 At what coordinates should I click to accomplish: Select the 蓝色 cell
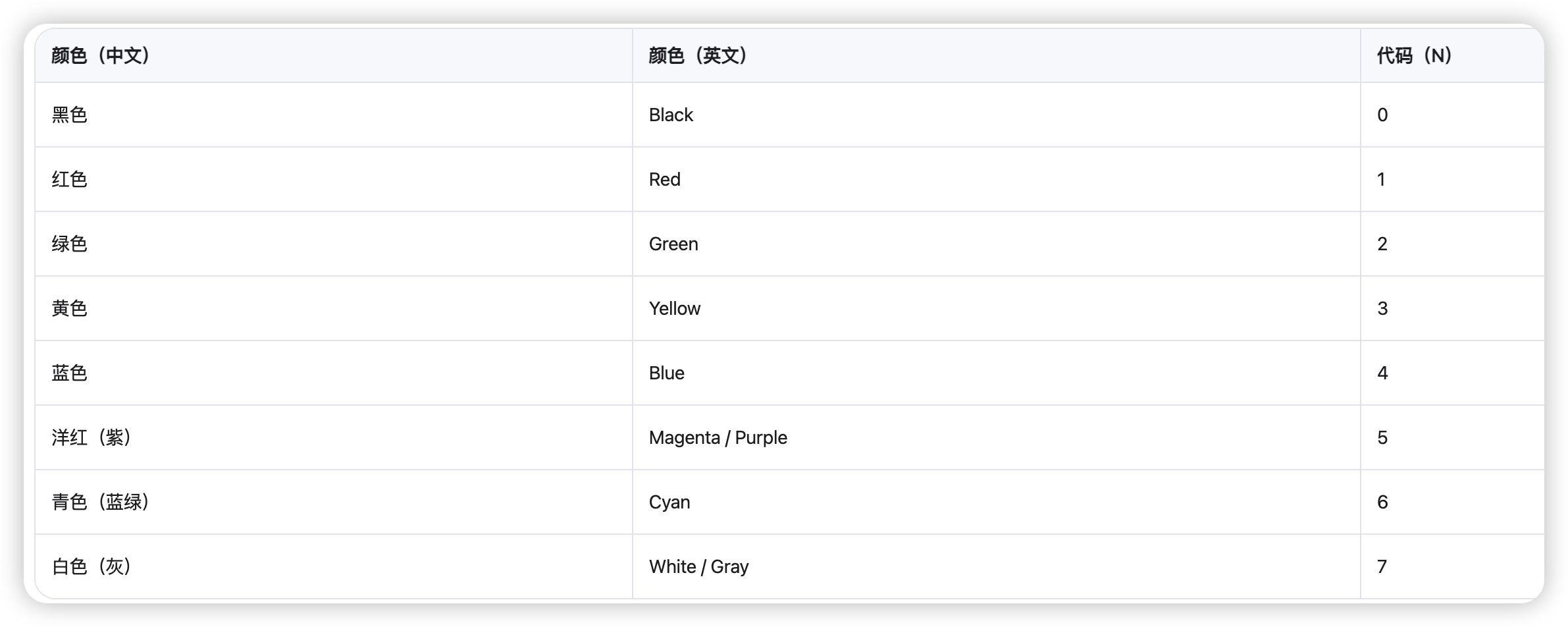[70, 373]
